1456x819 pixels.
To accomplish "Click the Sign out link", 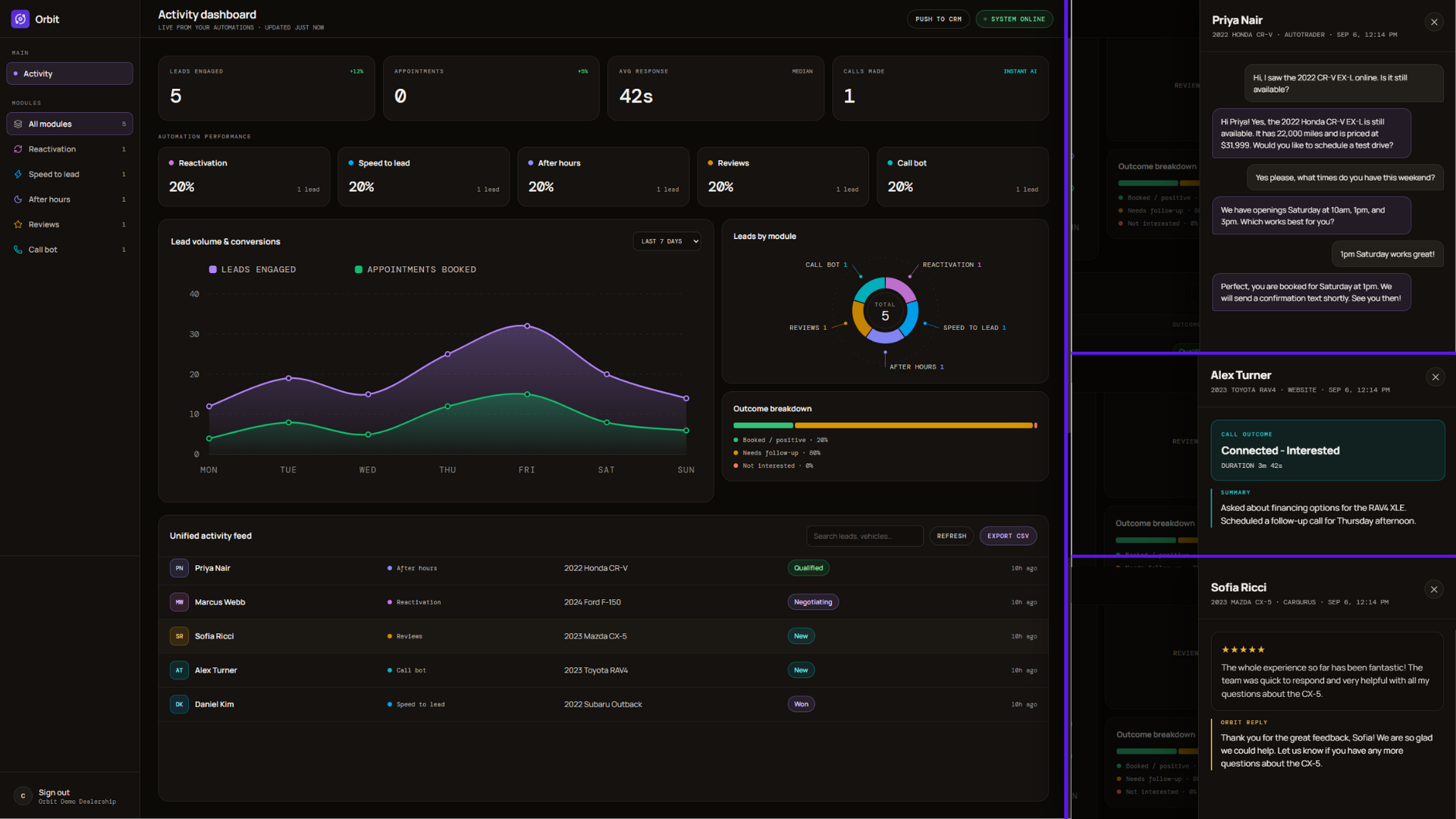I will (54, 792).
